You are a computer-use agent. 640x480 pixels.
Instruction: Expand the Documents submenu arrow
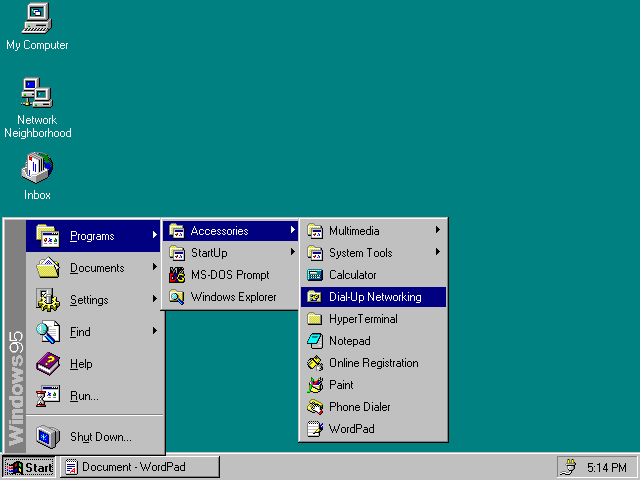[x=155, y=267]
